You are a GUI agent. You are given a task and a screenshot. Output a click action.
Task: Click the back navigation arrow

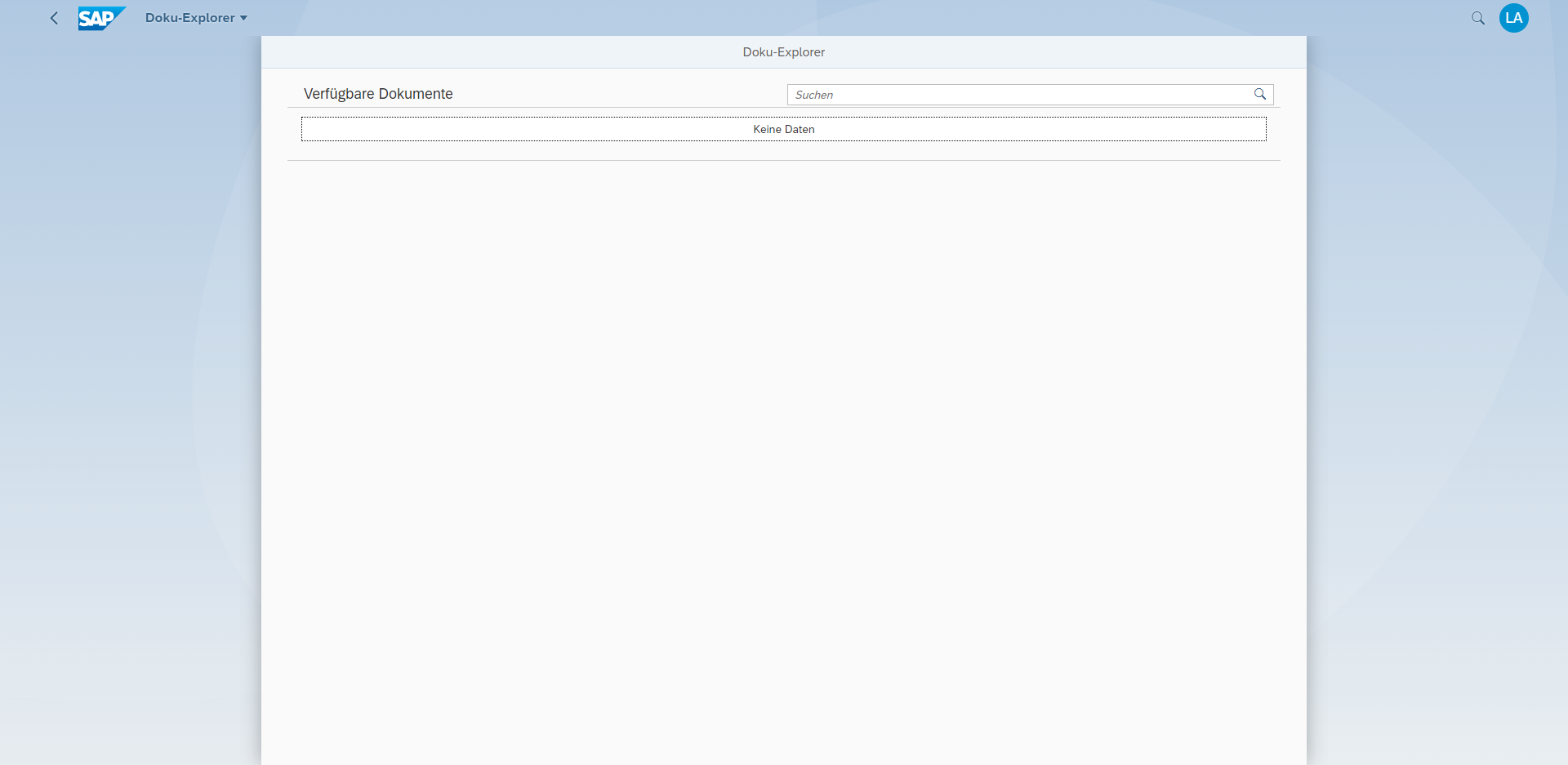click(54, 18)
